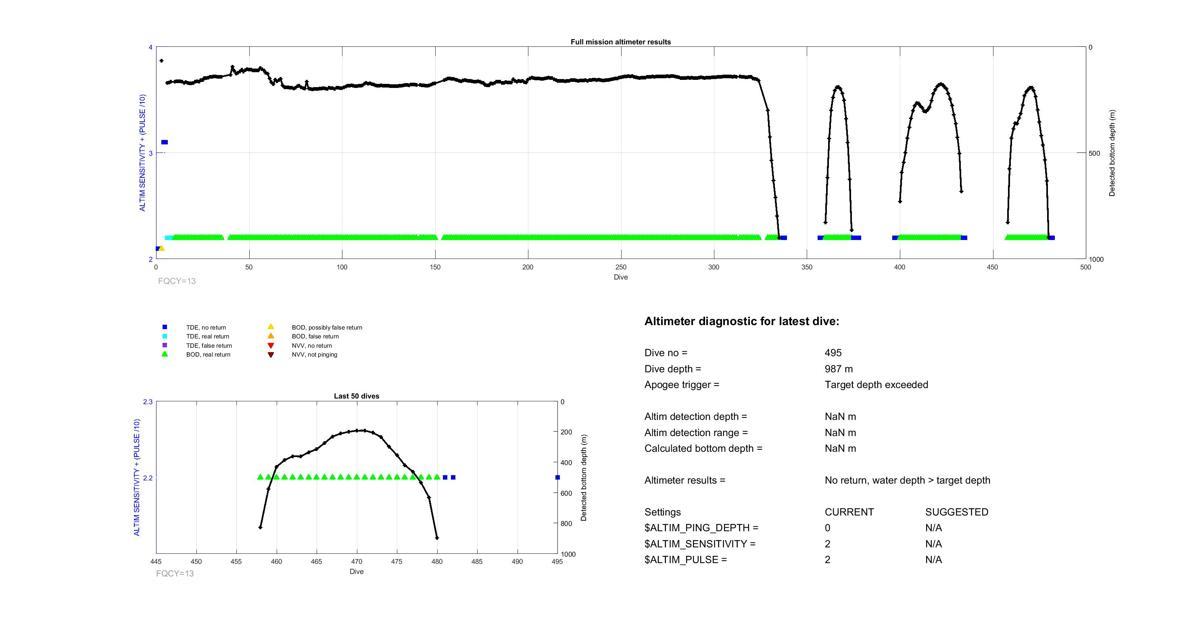The width and height of the screenshot is (1200, 622).
Task: Click the 'Settings' column header
Action: pos(662,512)
